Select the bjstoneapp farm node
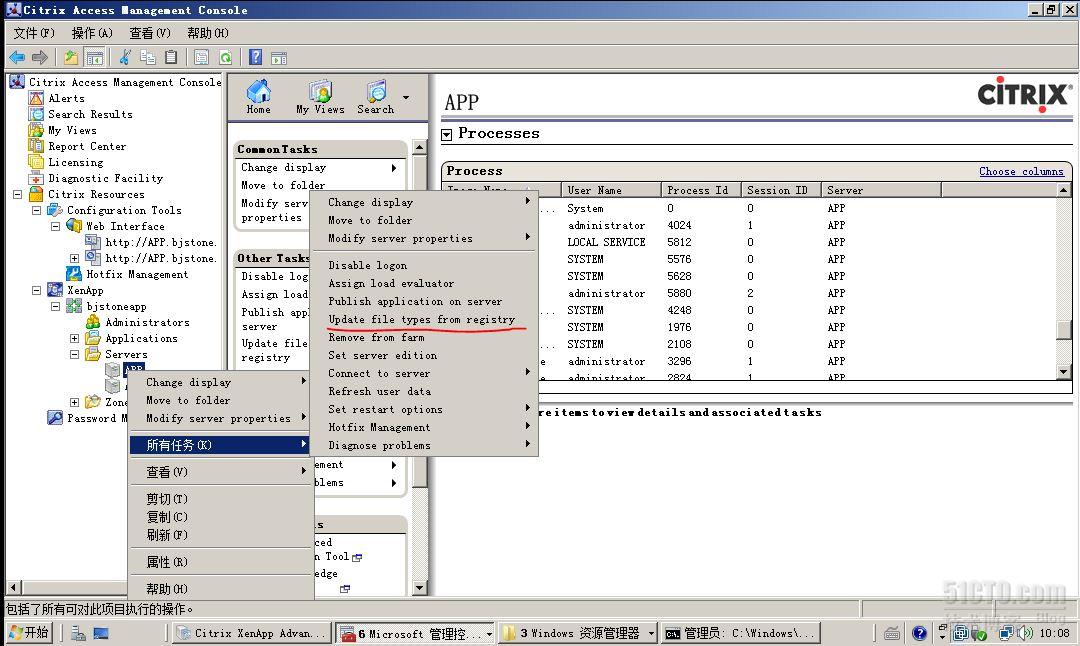The width and height of the screenshot is (1080, 646). point(116,306)
